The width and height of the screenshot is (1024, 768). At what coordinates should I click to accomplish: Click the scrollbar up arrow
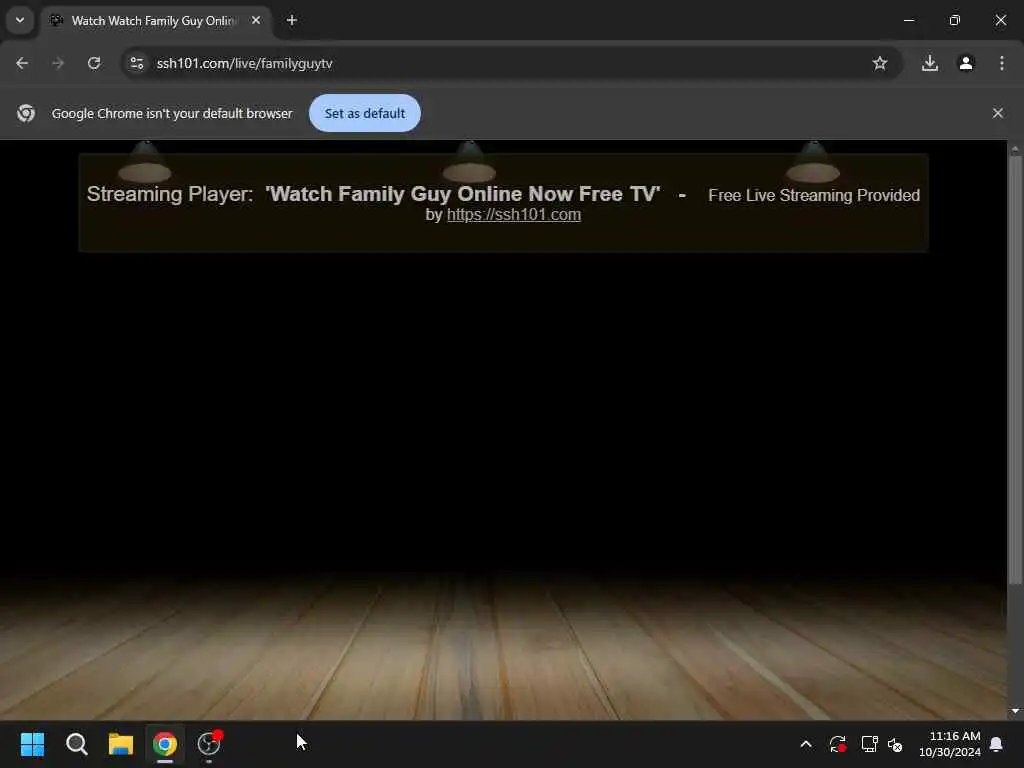click(x=1015, y=148)
